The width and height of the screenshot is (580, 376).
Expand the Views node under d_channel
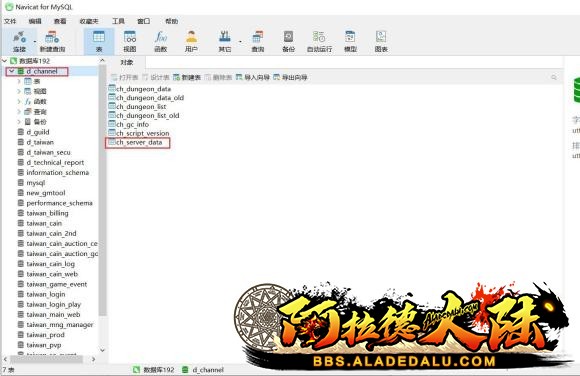point(19,91)
